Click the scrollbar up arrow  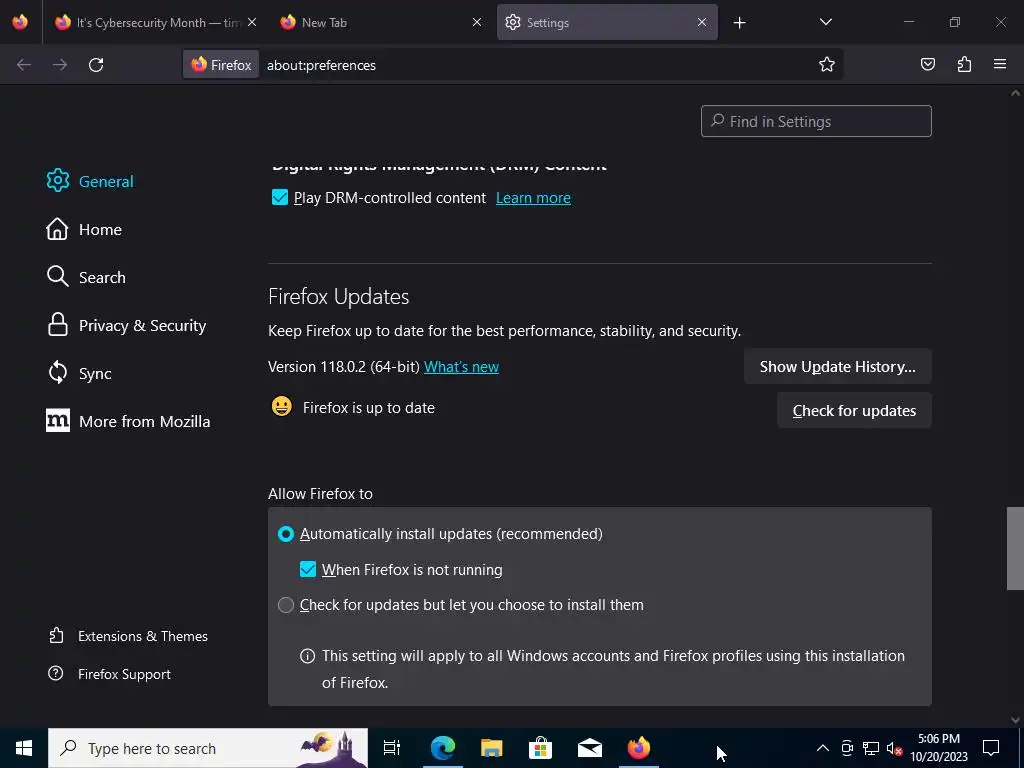(1015, 93)
